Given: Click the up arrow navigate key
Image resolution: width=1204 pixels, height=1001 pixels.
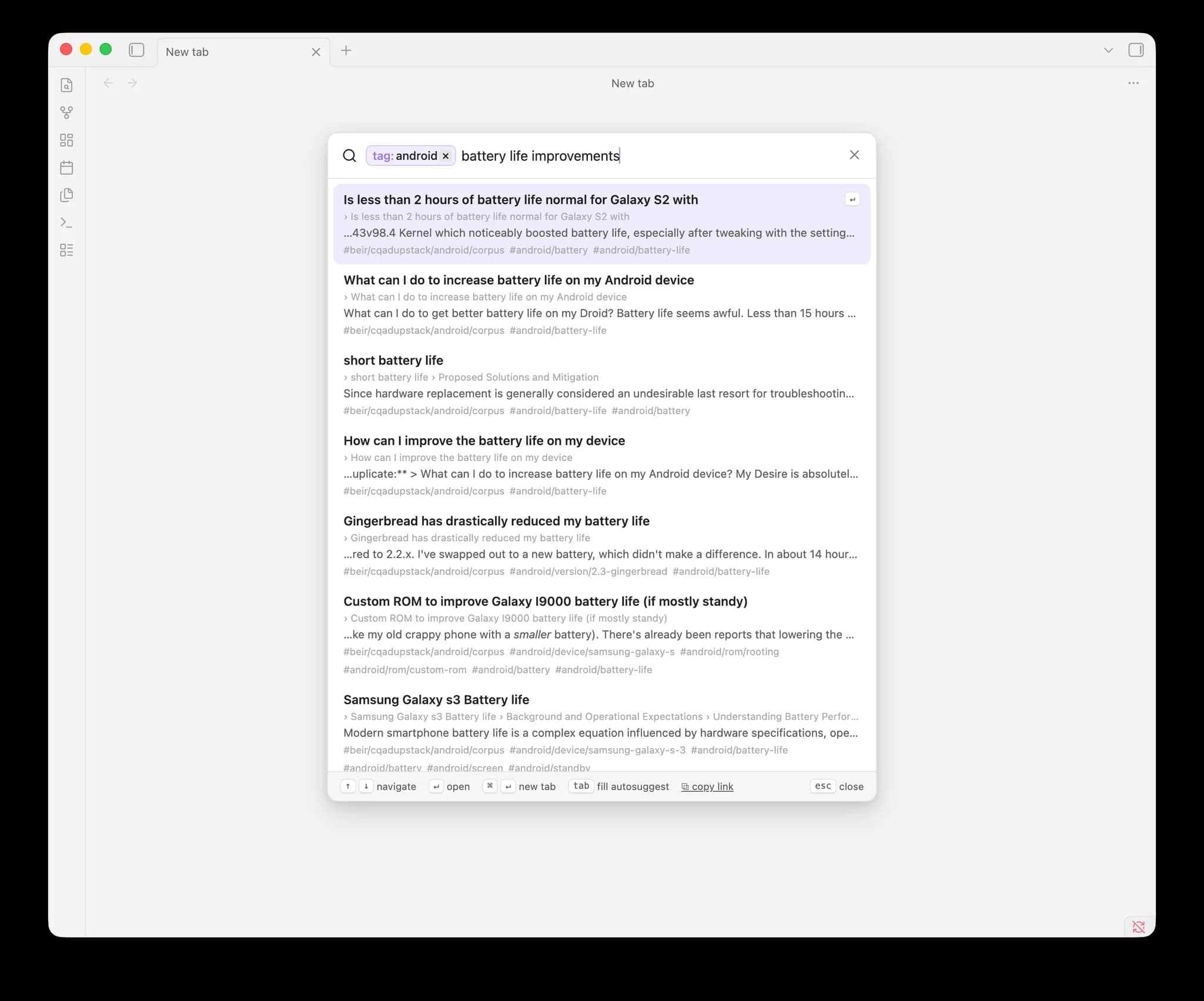Looking at the screenshot, I should point(348,786).
